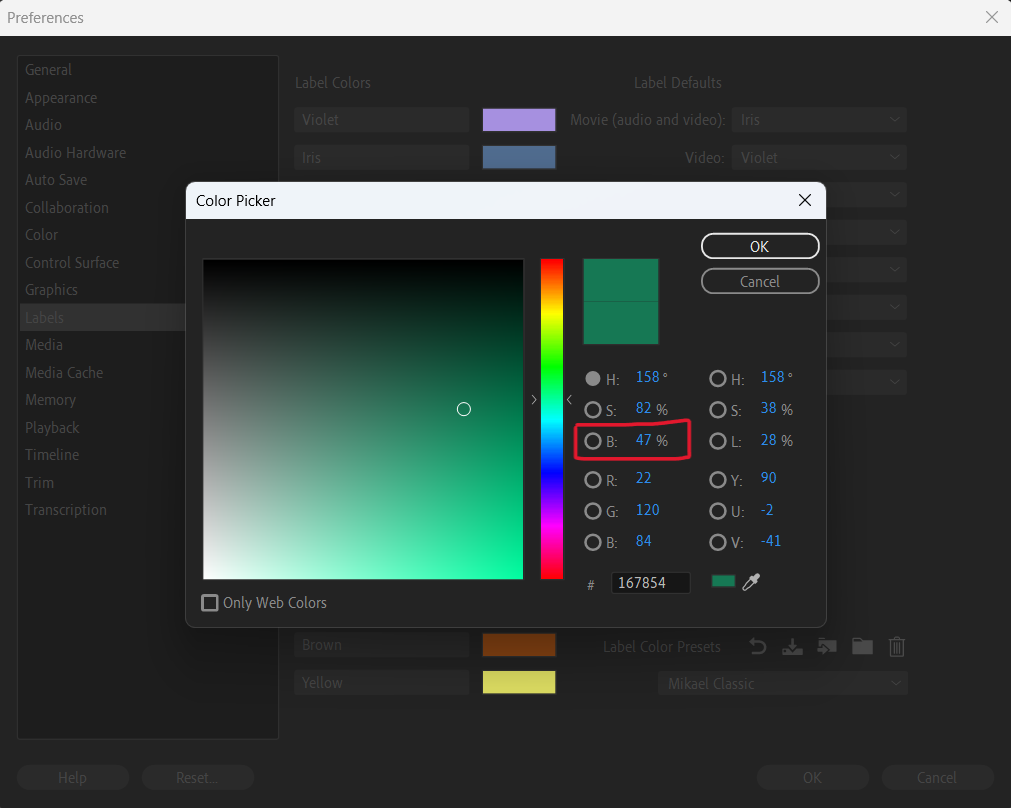Open the Video Violet dropdown
The width and height of the screenshot is (1011, 808).
[x=818, y=157]
